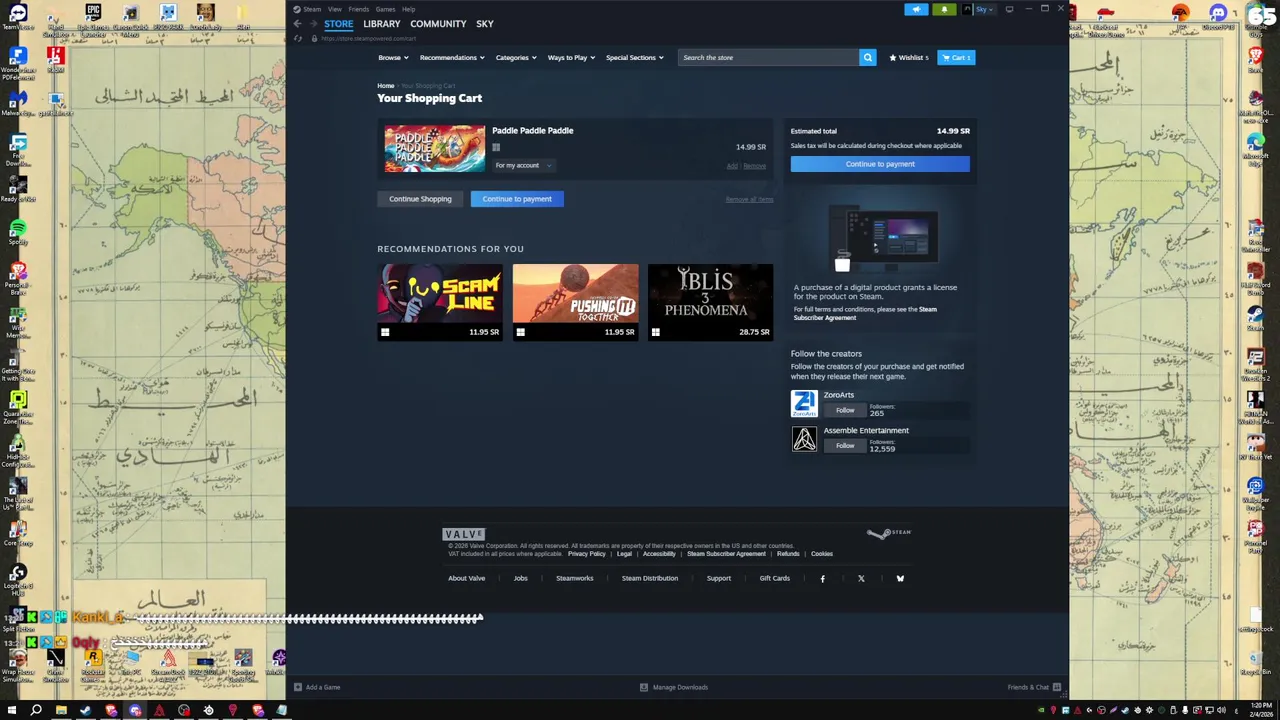Open the Privacy Policy footer link
Image resolution: width=1280 pixels, height=720 pixels.
(586, 554)
